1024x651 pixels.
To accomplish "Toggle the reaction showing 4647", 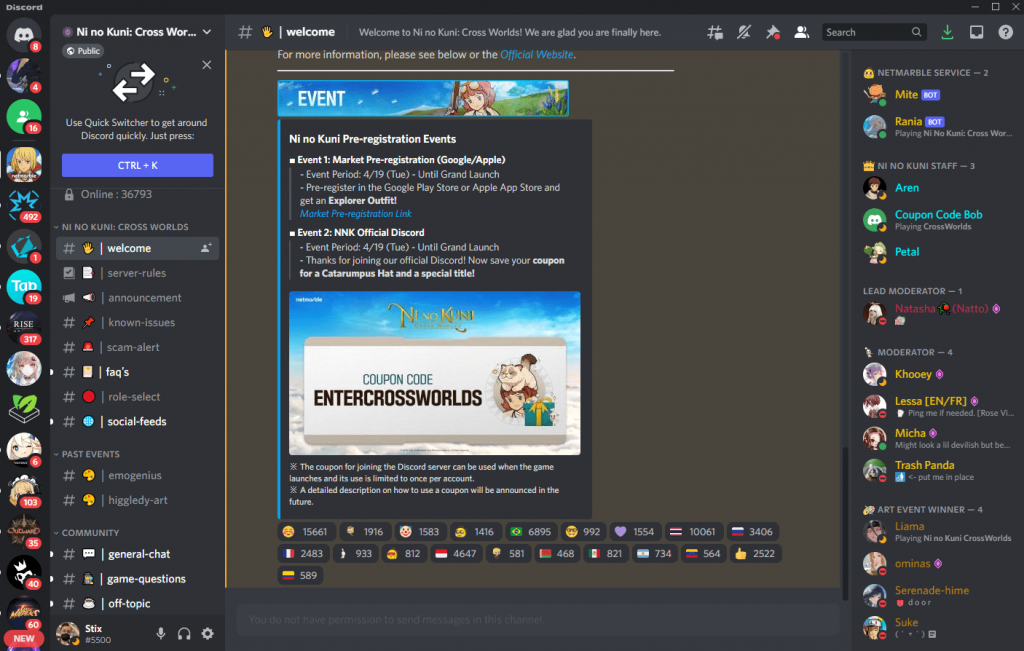I will pos(456,554).
